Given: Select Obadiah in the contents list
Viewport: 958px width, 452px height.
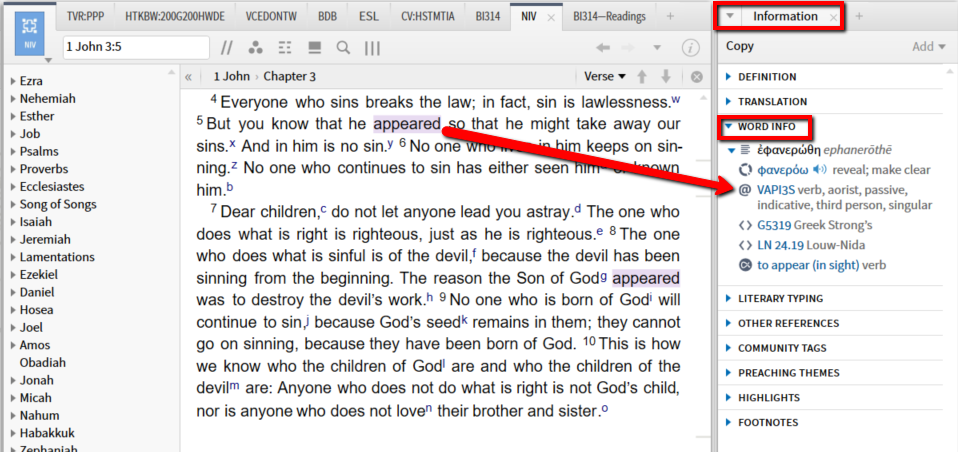Looking at the screenshot, I should click(43, 362).
